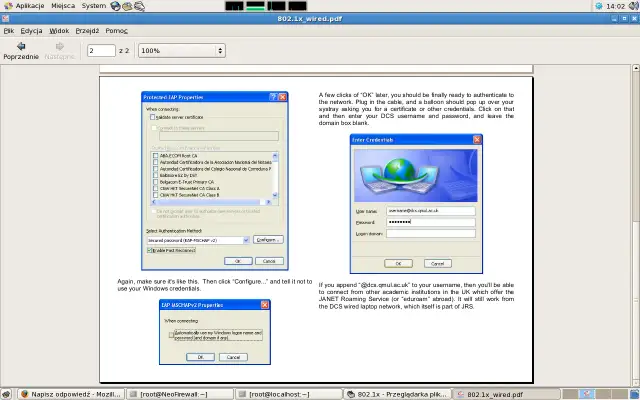Check pictured C&W HKT SecureNet CA Class B checkbox
This screenshot has height=400, width=640.
pos(155,195)
